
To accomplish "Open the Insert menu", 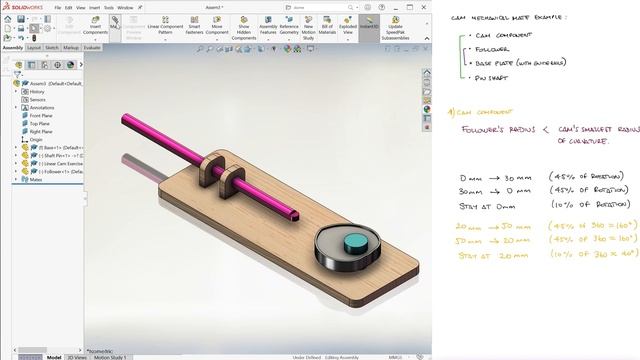I will (x=95, y=7).
